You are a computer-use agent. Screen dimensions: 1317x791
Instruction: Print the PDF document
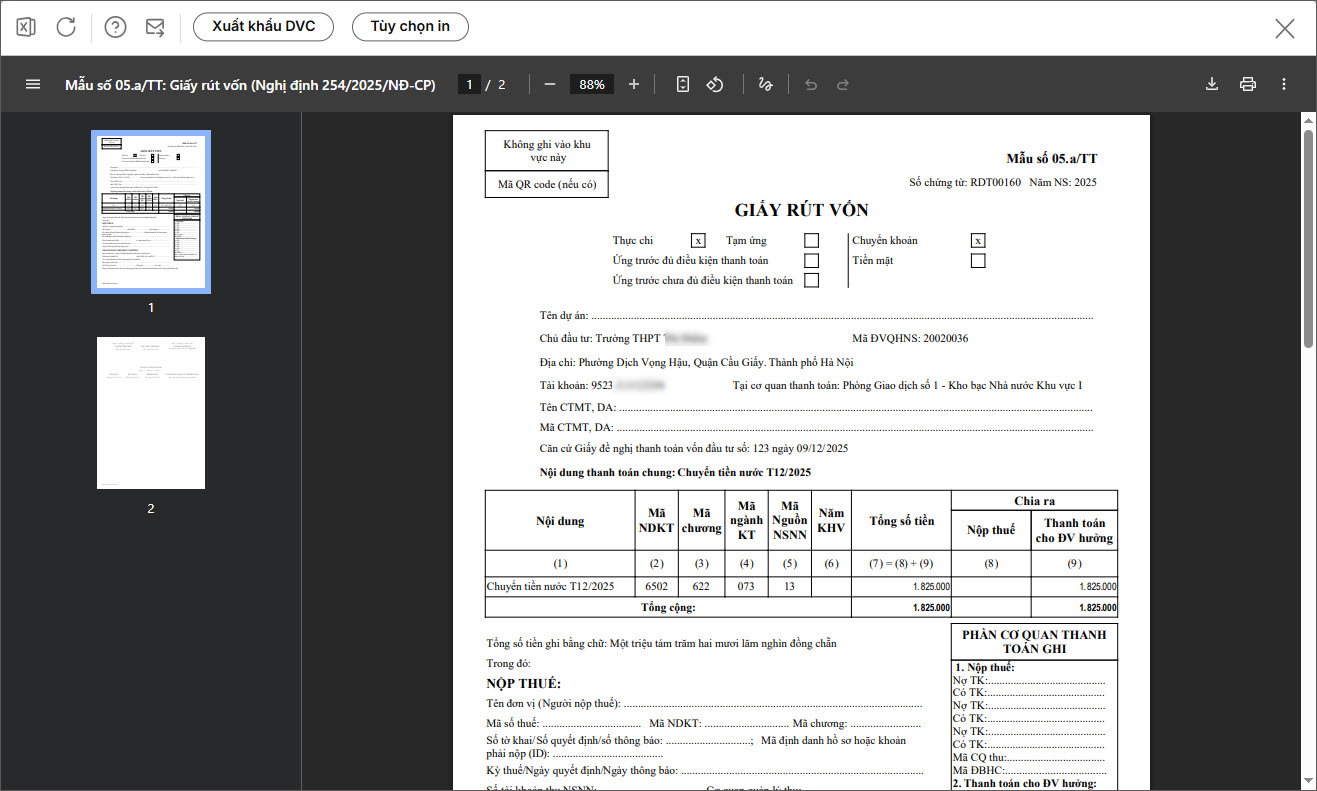(1248, 85)
